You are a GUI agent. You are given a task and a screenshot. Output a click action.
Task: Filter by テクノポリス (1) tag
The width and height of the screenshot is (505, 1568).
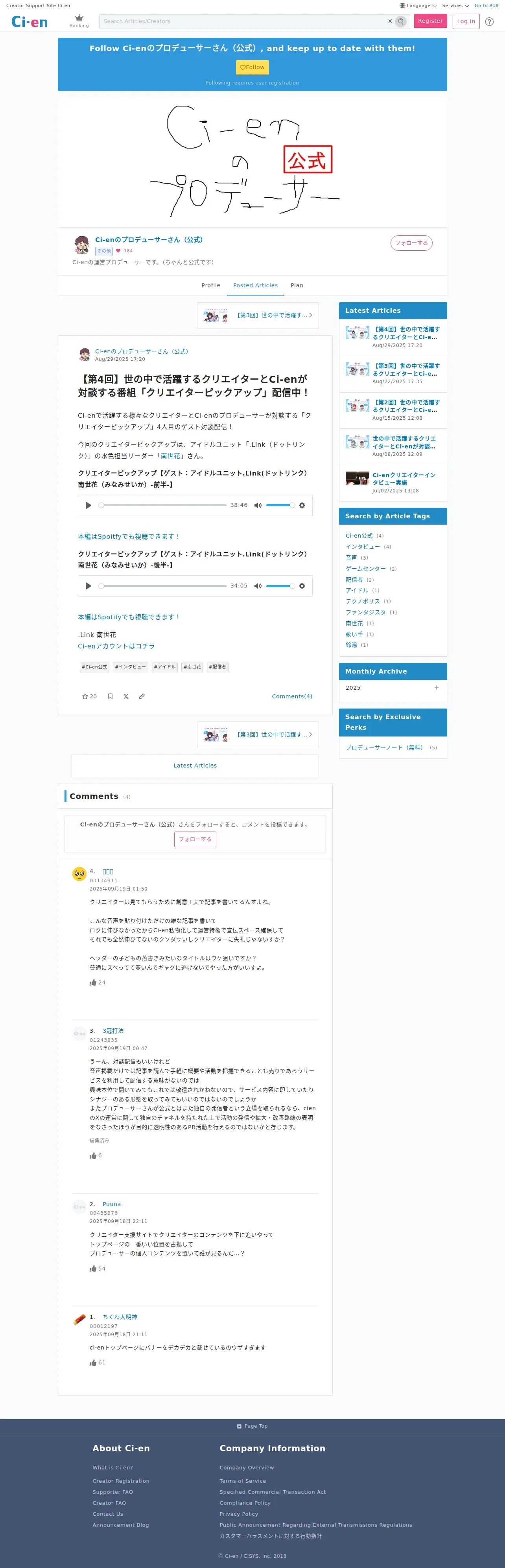pyautogui.click(x=363, y=601)
